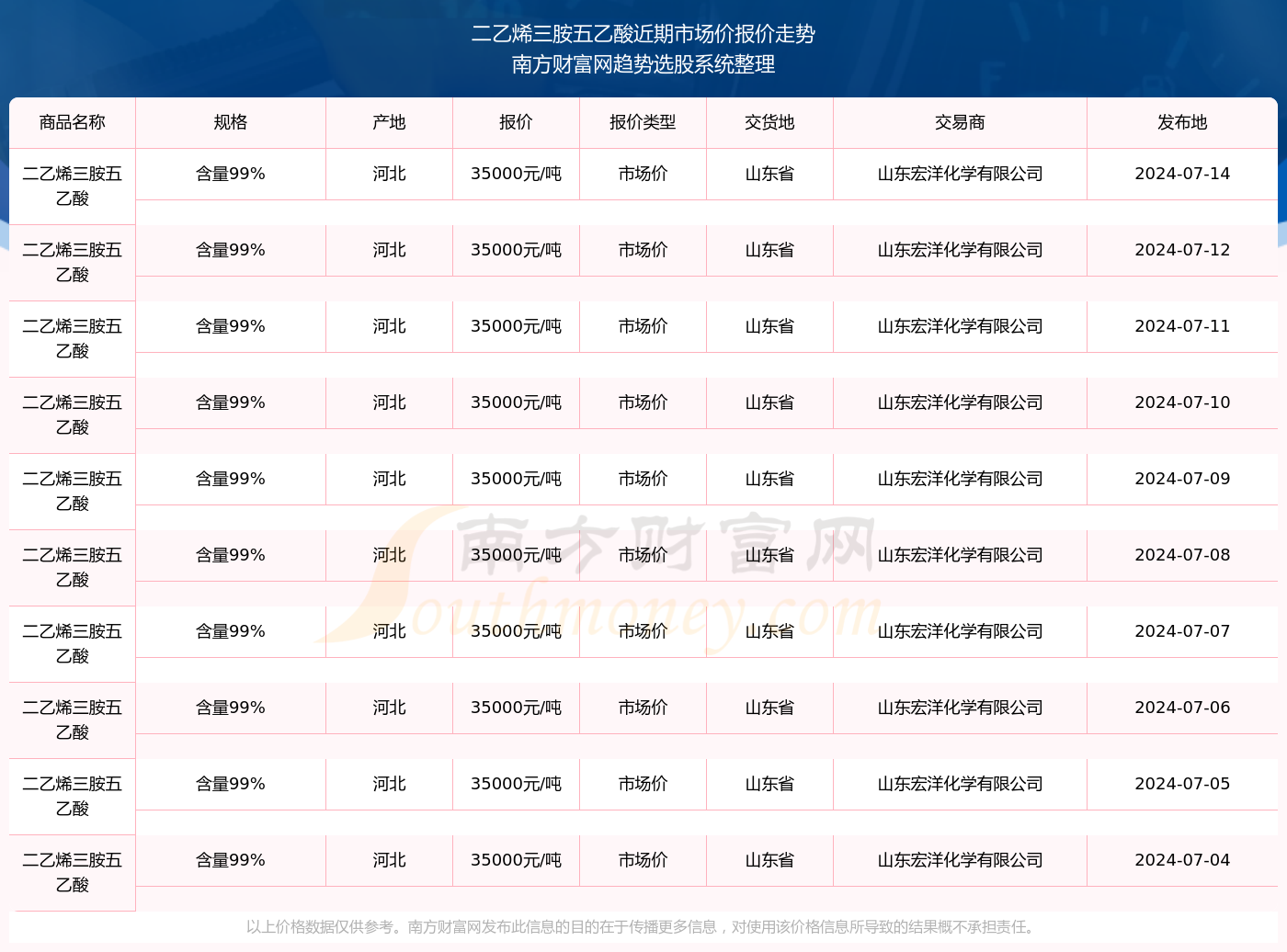
Task: Click 含量99% in the 2024-07-12 row
Action: point(231,250)
